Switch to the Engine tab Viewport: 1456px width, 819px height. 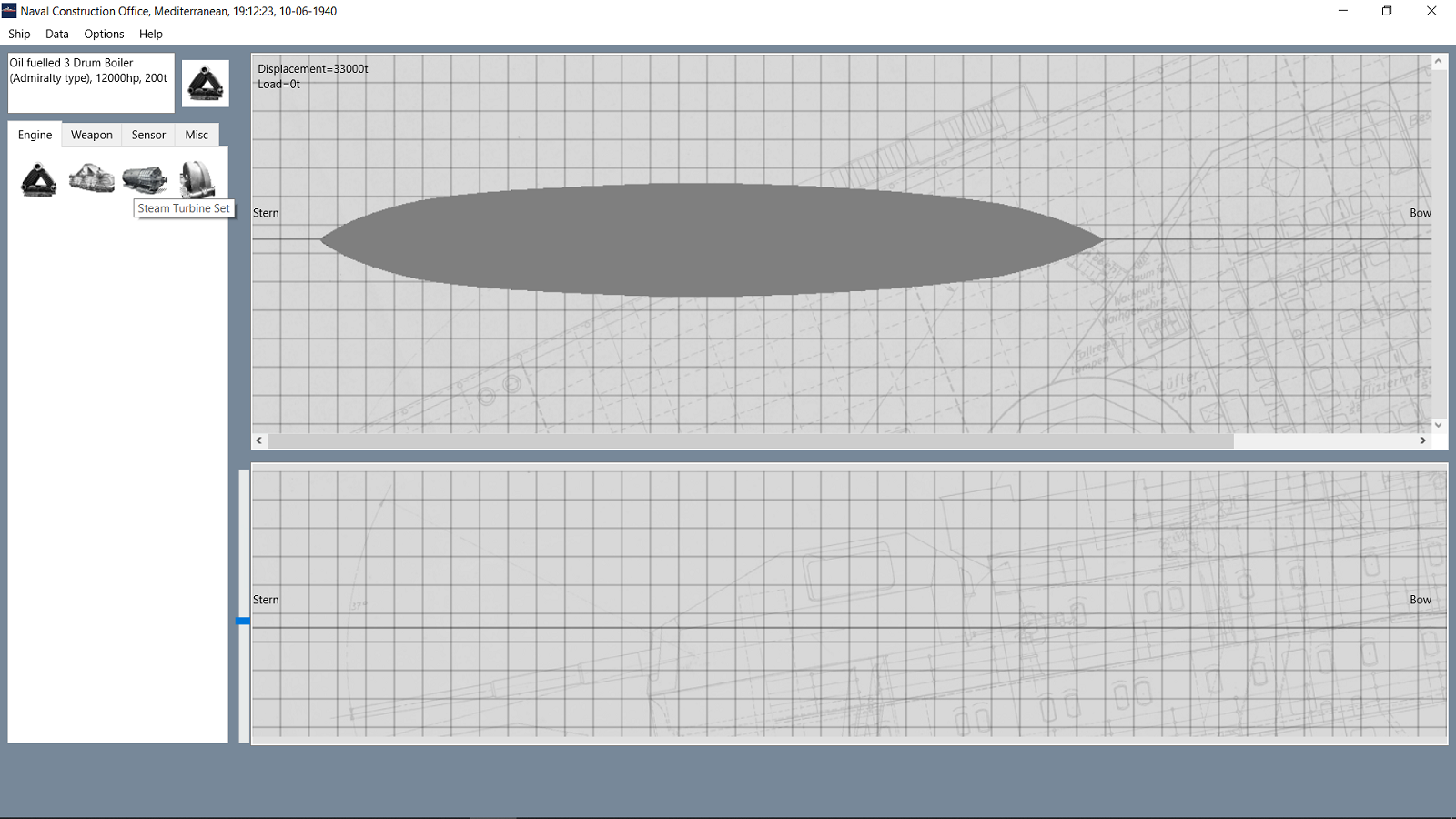pos(35,135)
